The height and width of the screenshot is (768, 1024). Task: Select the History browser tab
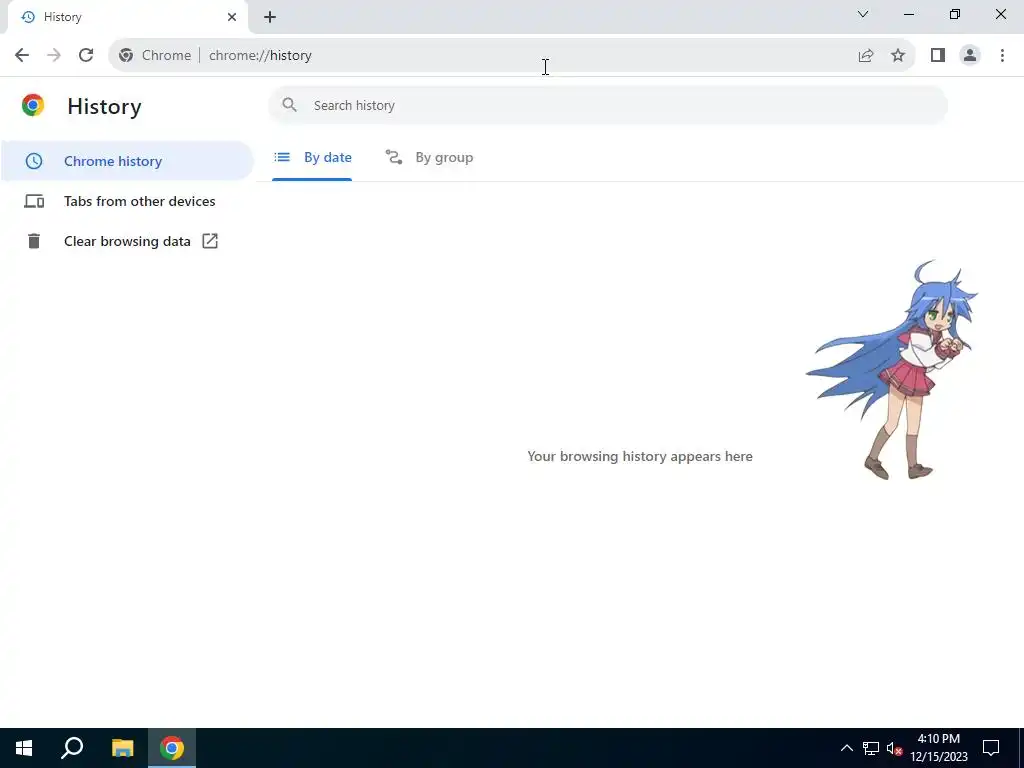pyautogui.click(x=128, y=17)
